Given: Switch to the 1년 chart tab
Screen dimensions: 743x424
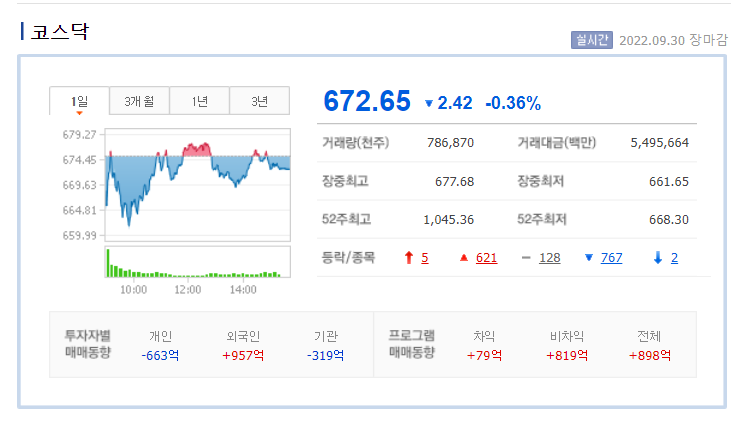Looking at the screenshot, I should (199, 101).
